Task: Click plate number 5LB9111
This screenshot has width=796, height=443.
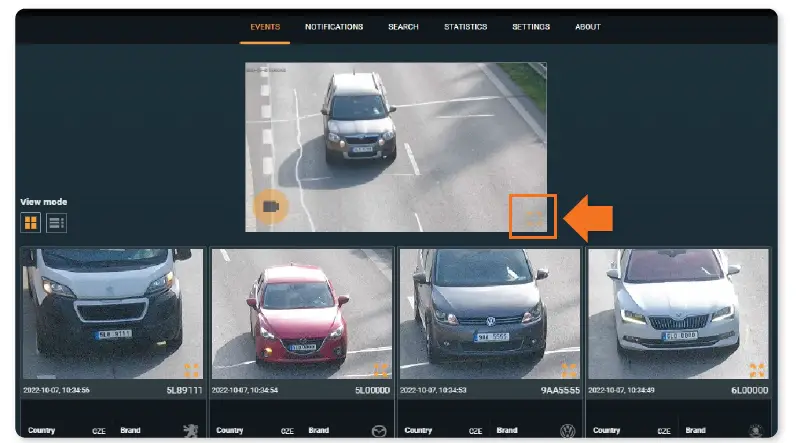Action: 184,390
